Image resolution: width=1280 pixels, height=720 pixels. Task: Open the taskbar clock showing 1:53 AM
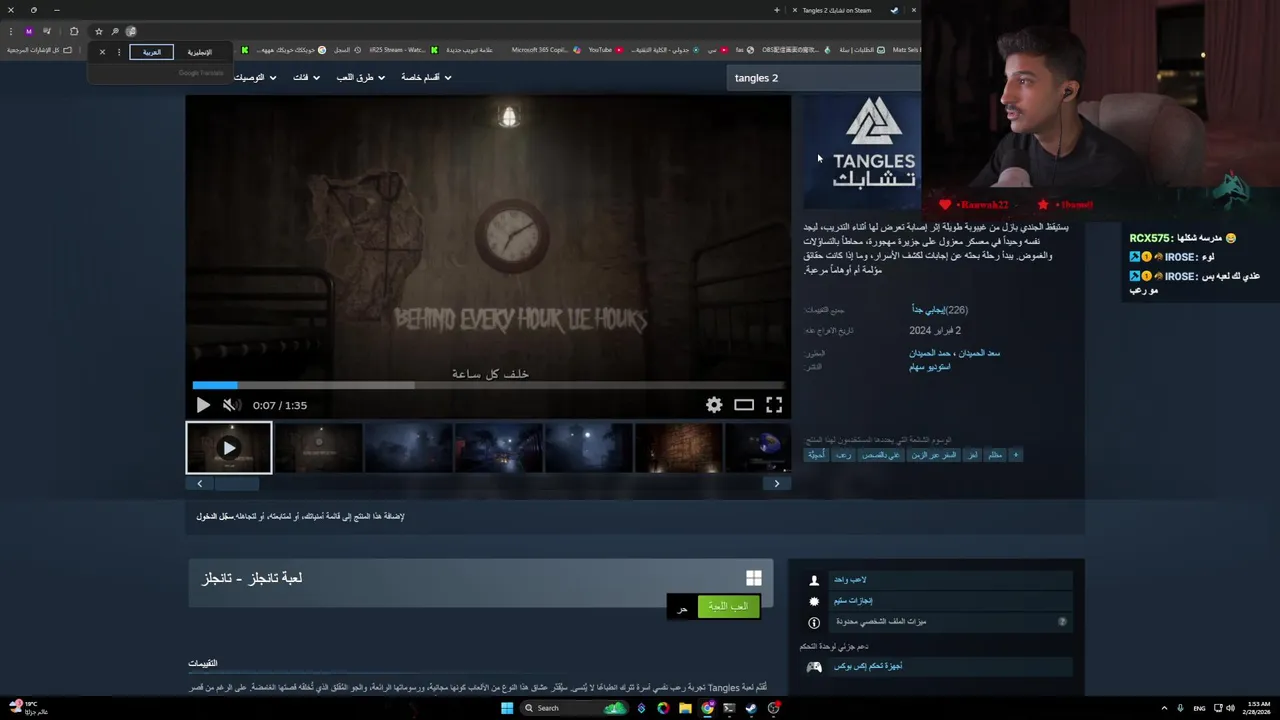click(1257, 708)
